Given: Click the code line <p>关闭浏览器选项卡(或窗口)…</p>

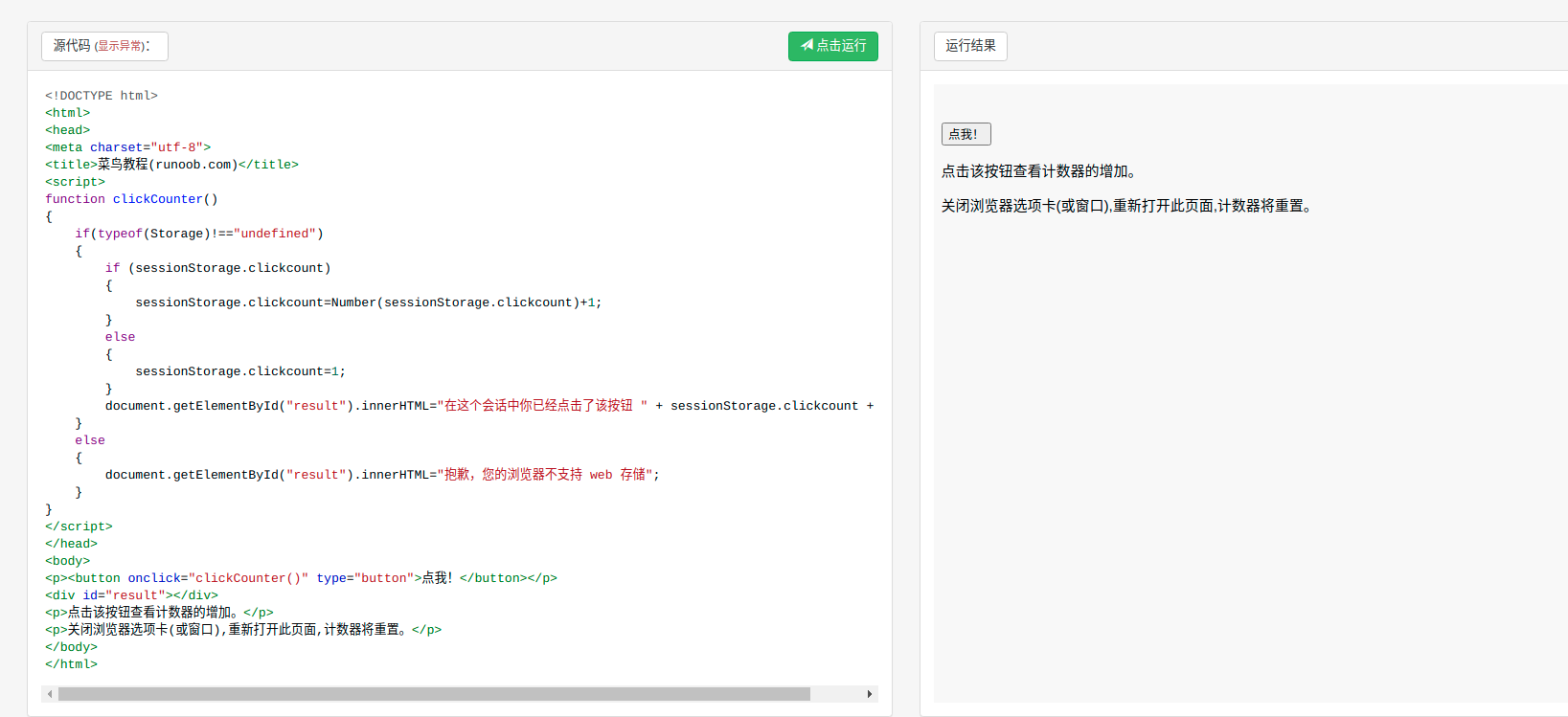Looking at the screenshot, I should [243, 630].
